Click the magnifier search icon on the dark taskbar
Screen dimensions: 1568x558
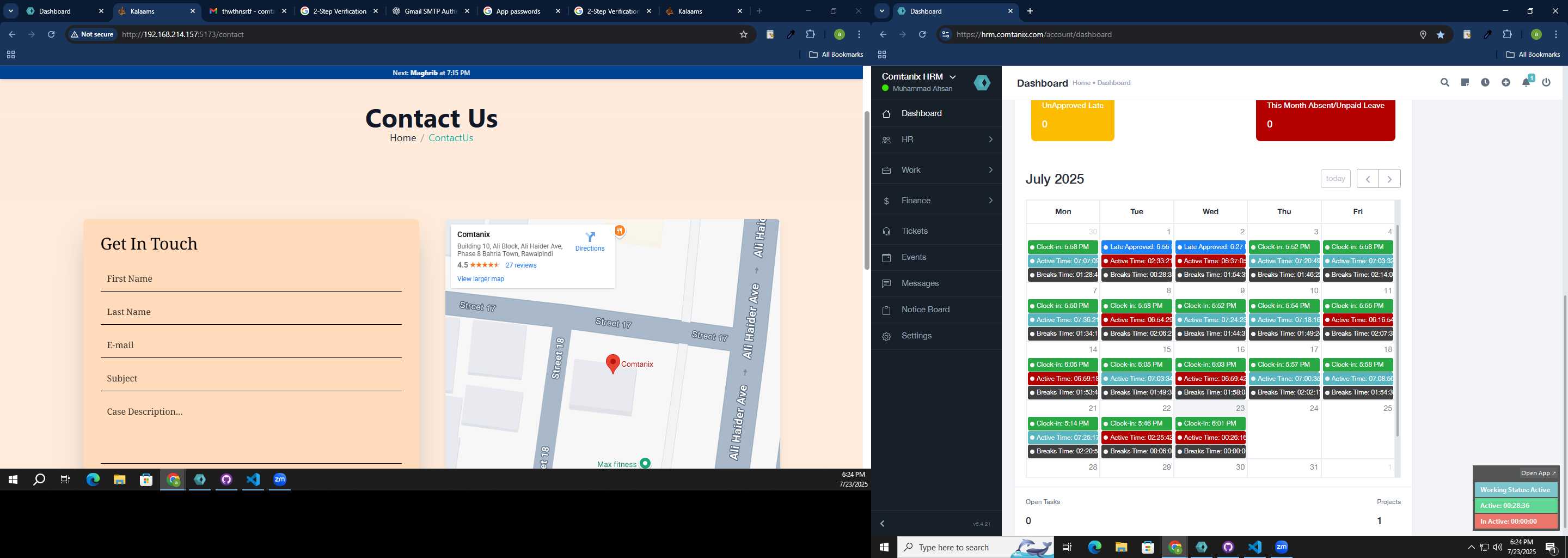[x=39, y=480]
